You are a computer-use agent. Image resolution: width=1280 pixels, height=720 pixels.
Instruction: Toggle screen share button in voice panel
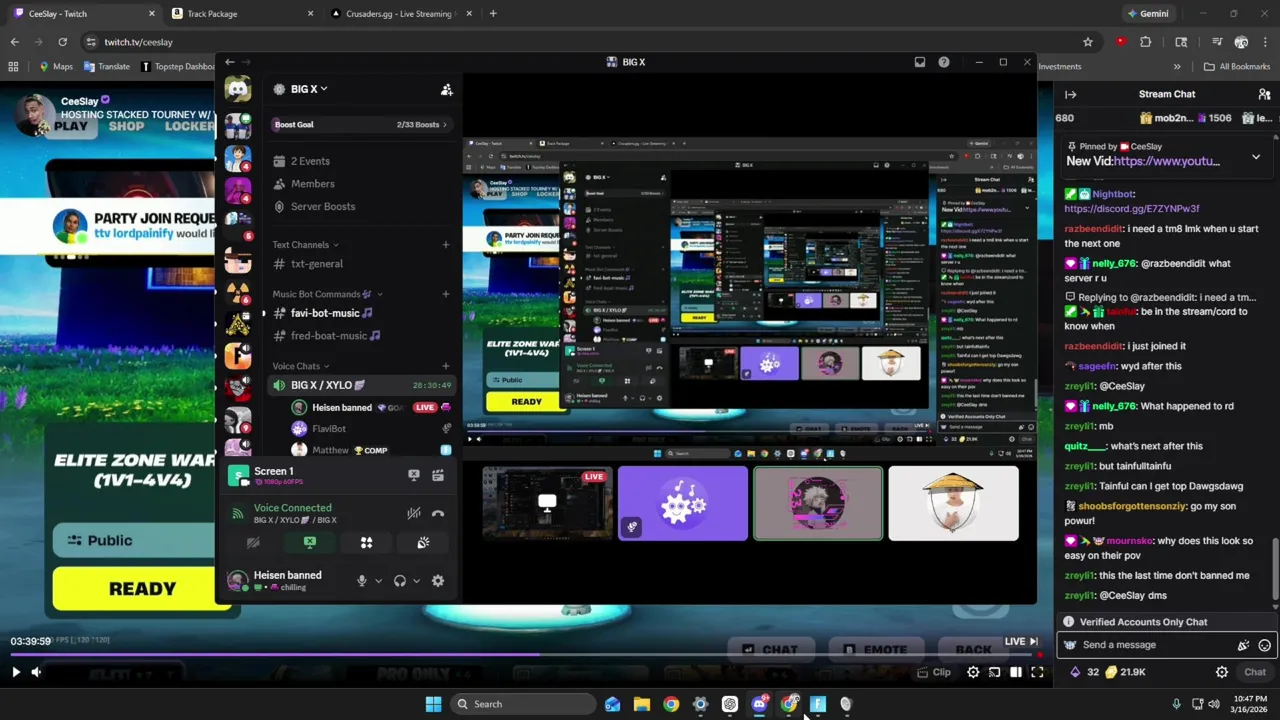click(310, 542)
